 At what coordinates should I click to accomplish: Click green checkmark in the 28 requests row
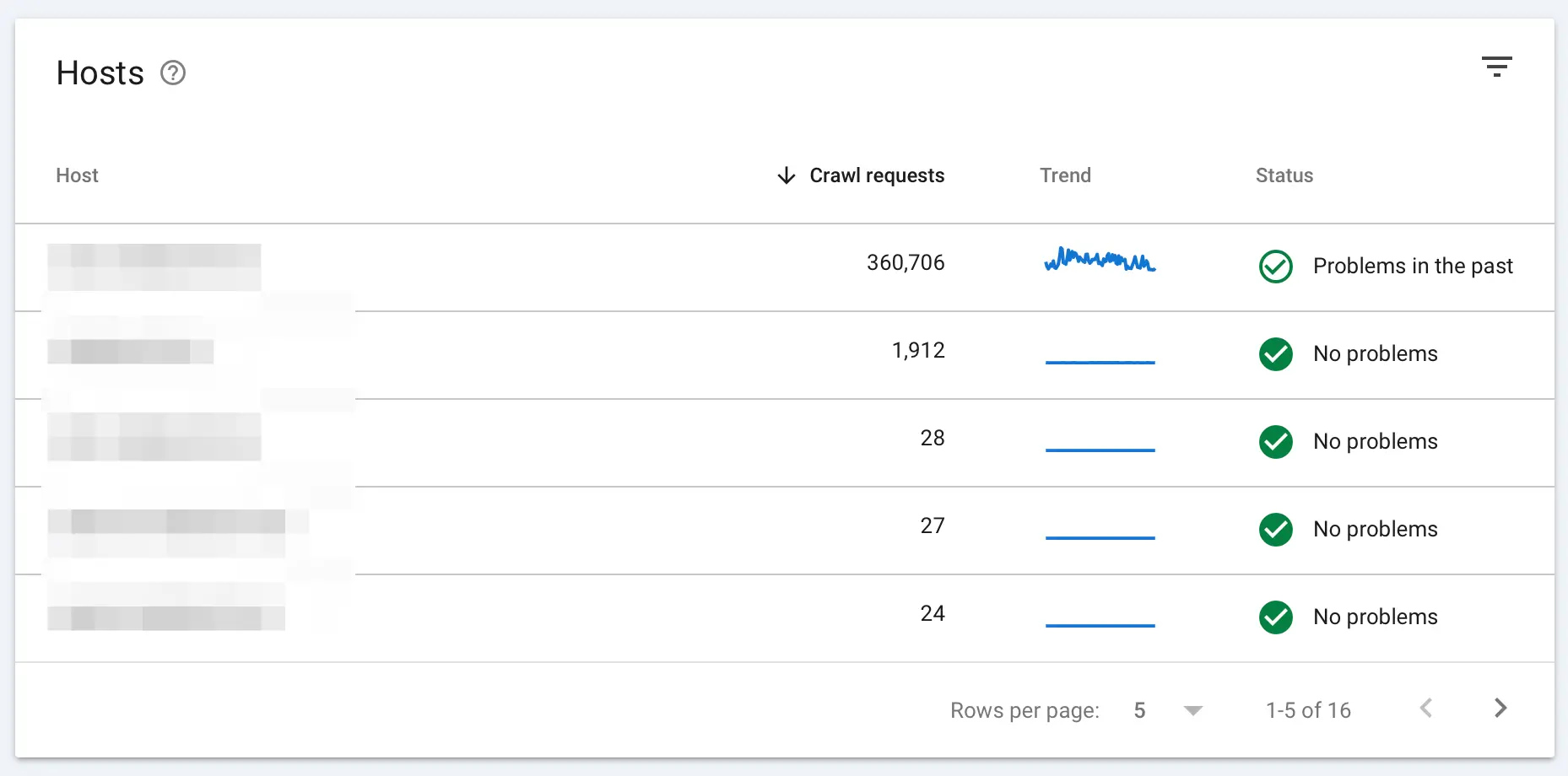tap(1275, 442)
